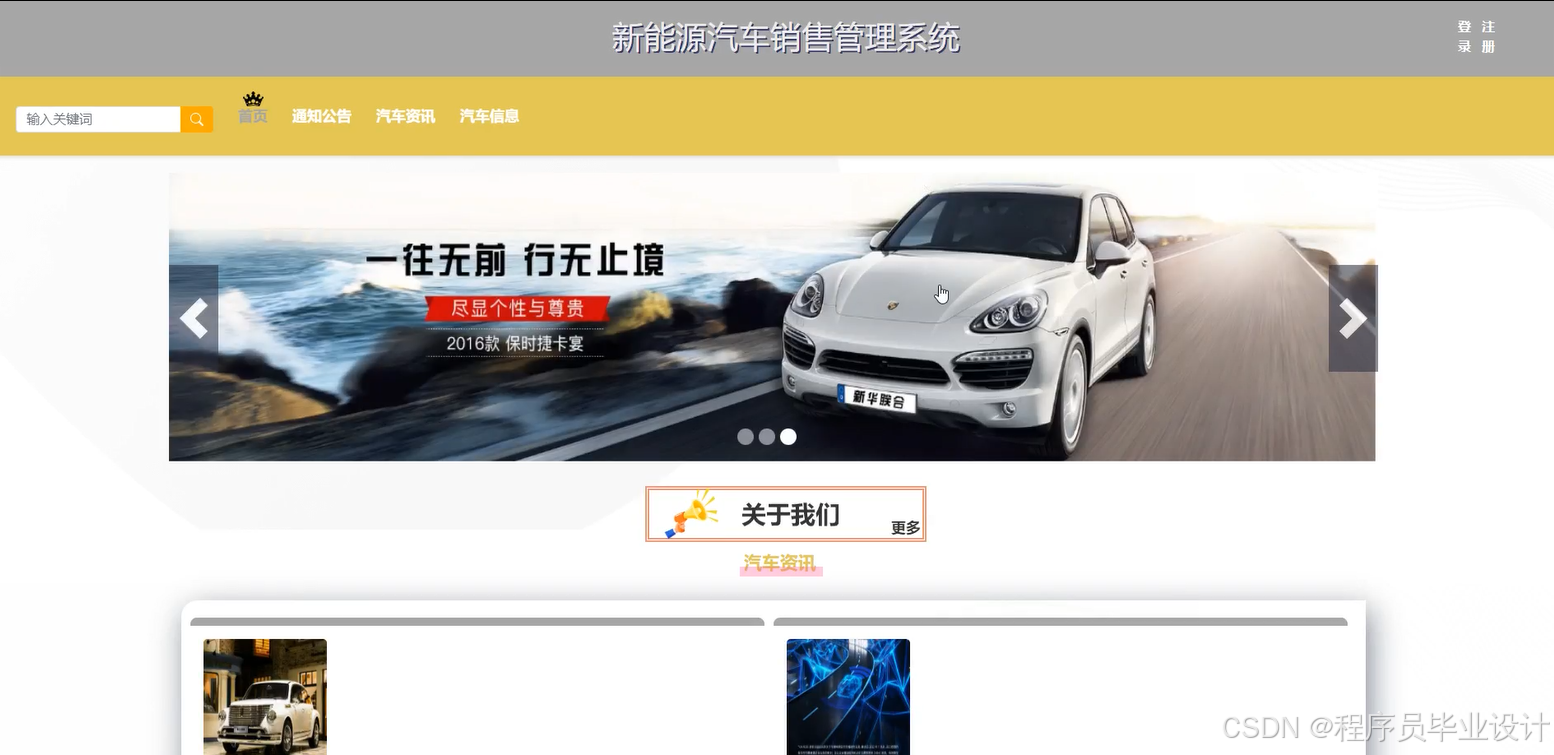
Task: Click the 新能源汽车销售管理系统 site title
Action: (x=785, y=38)
